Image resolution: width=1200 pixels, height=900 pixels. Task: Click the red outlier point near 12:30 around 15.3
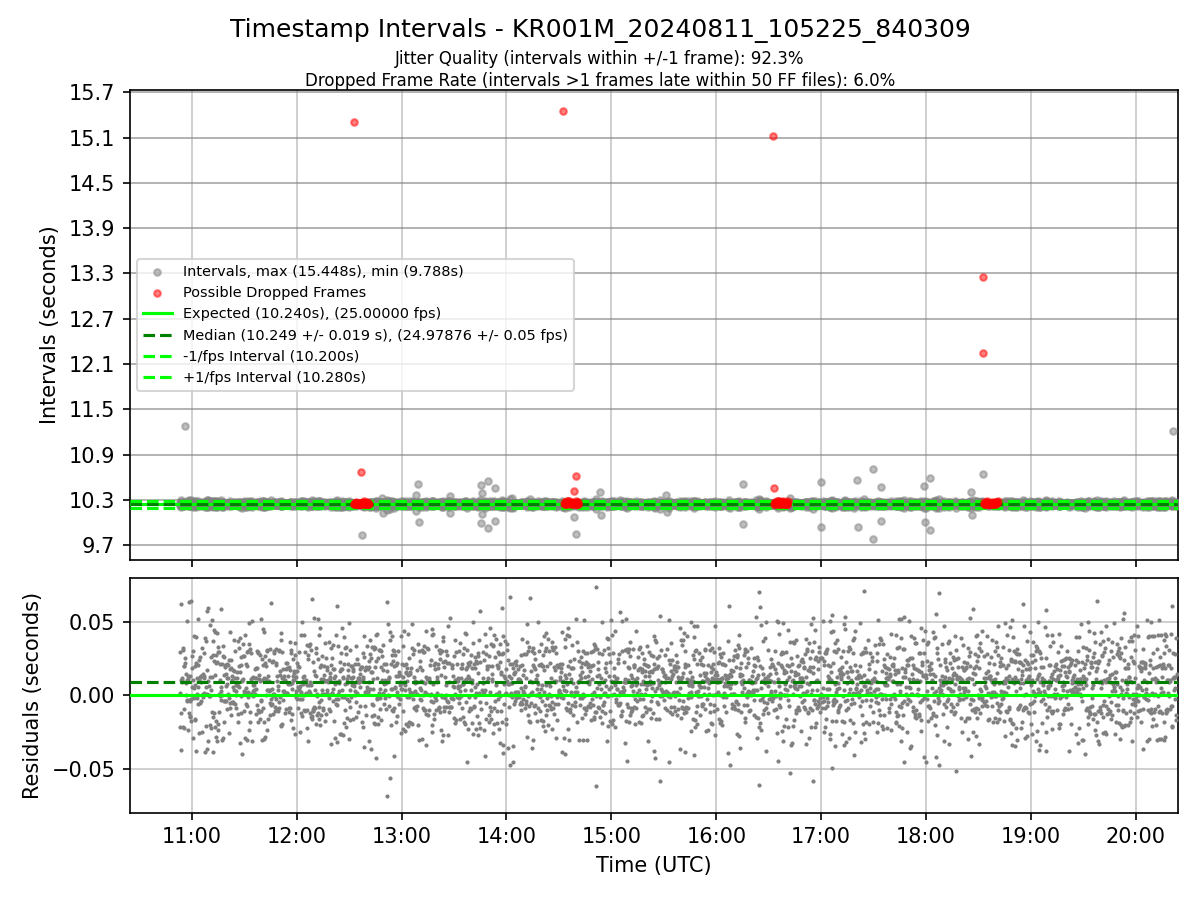(x=354, y=122)
